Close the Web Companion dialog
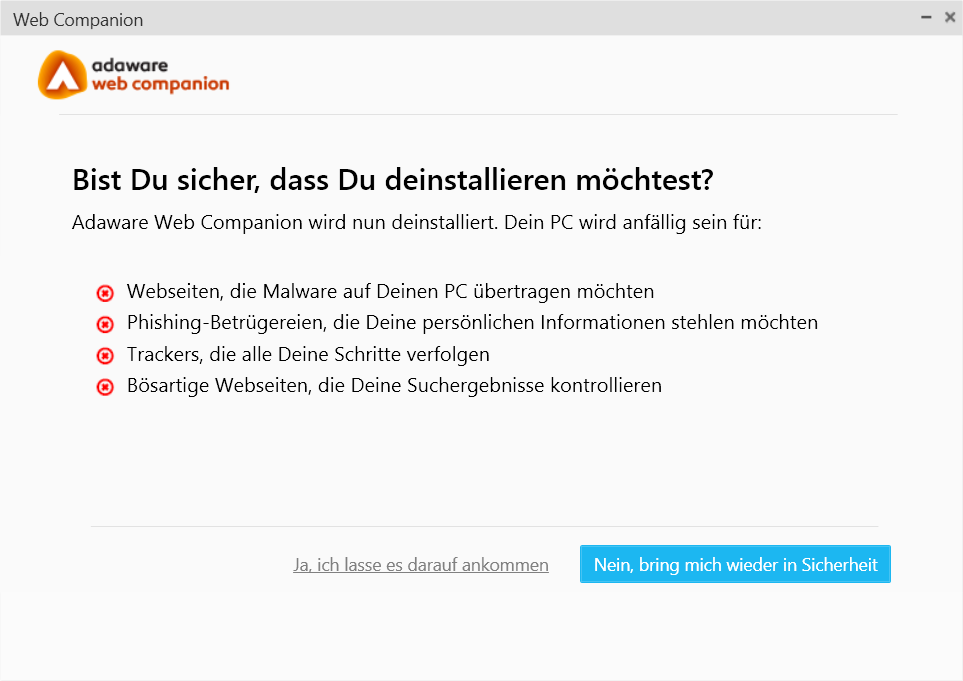The image size is (963, 681). (949, 18)
